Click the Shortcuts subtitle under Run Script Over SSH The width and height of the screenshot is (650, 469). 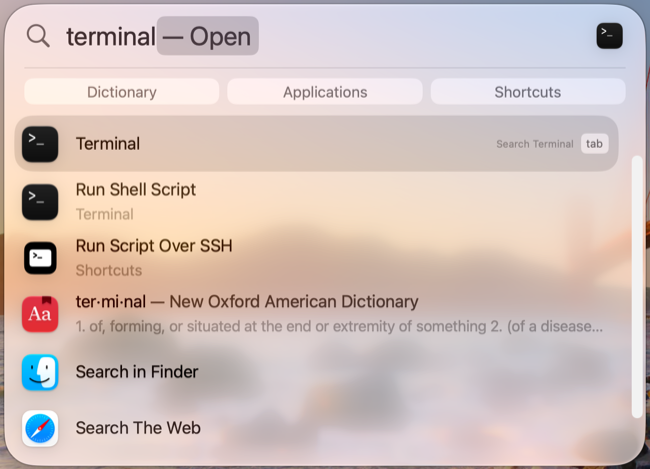pos(109,270)
